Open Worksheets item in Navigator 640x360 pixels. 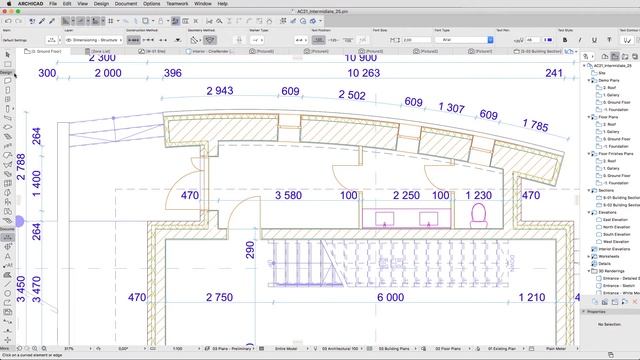click(x=608, y=256)
